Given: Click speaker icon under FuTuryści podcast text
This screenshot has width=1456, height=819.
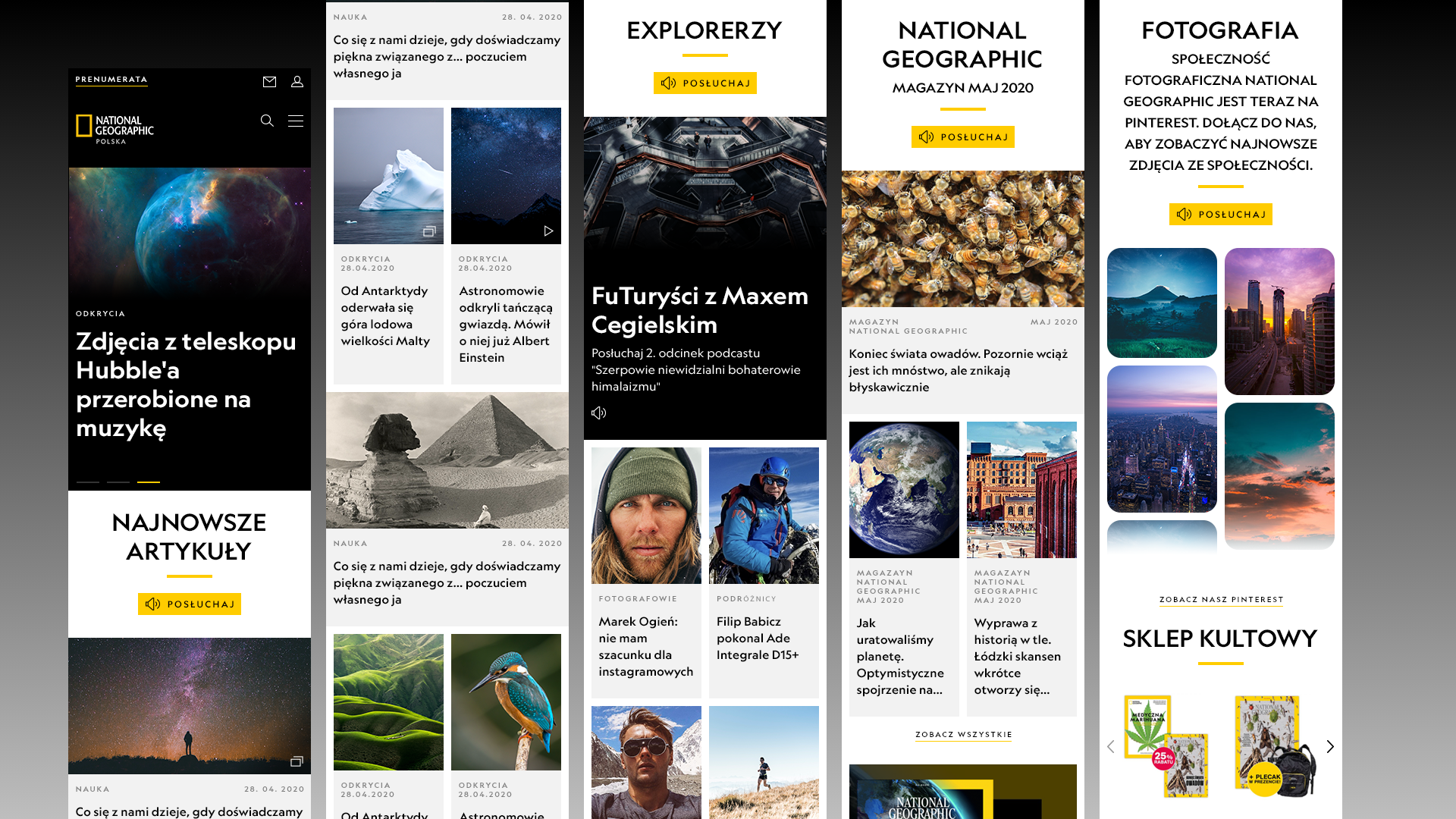Looking at the screenshot, I should pos(599,413).
